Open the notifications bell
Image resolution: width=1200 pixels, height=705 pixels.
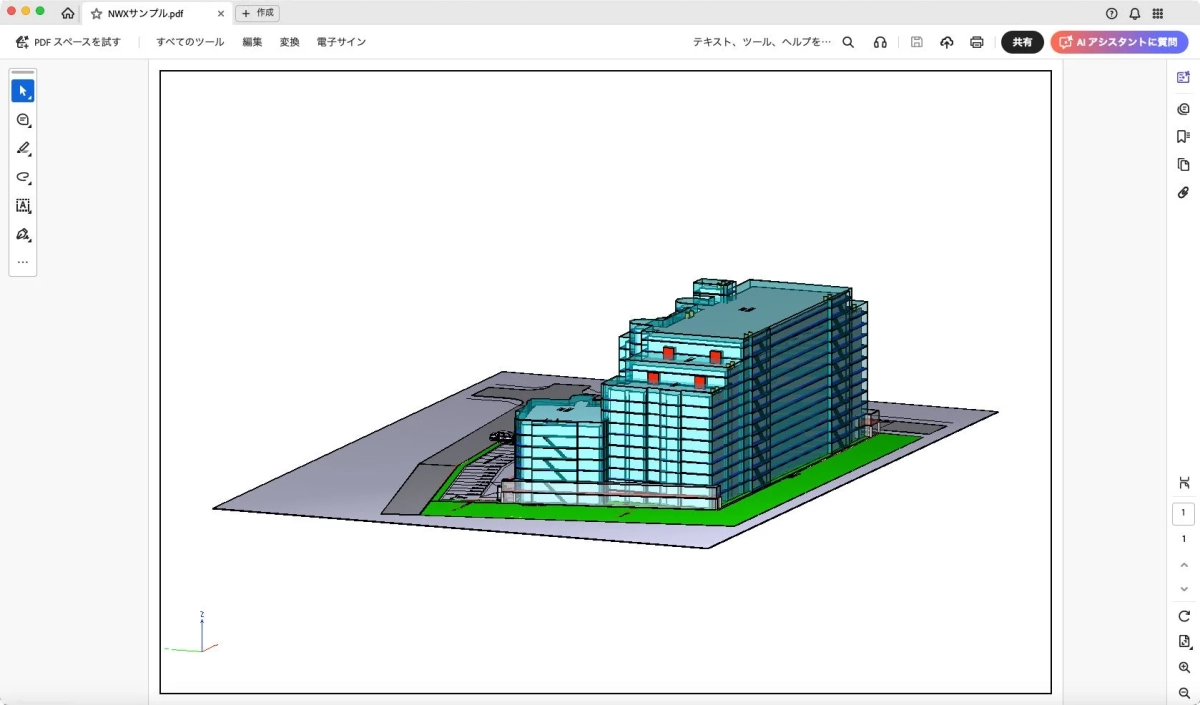1135,13
